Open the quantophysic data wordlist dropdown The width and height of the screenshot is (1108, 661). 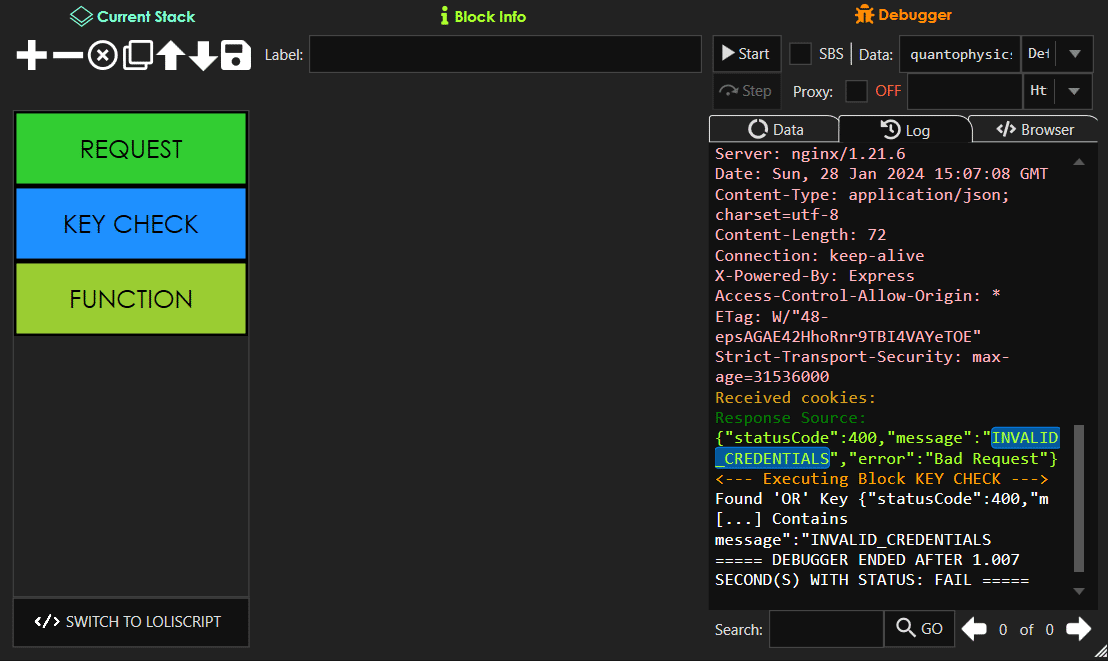[x=959, y=54]
